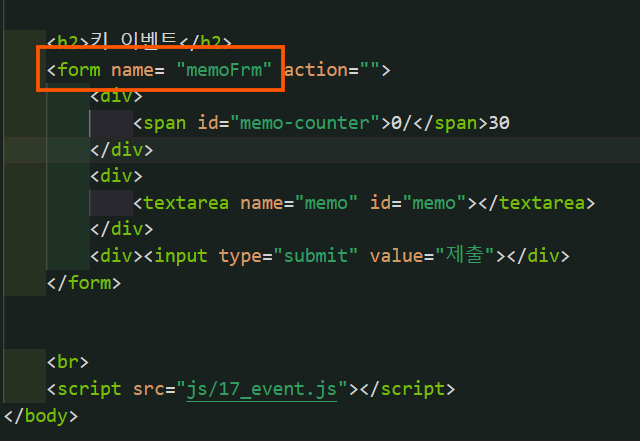The width and height of the screenshot is (640, 441).
Task: Click the input tag name
Action: tap(181, 256)
